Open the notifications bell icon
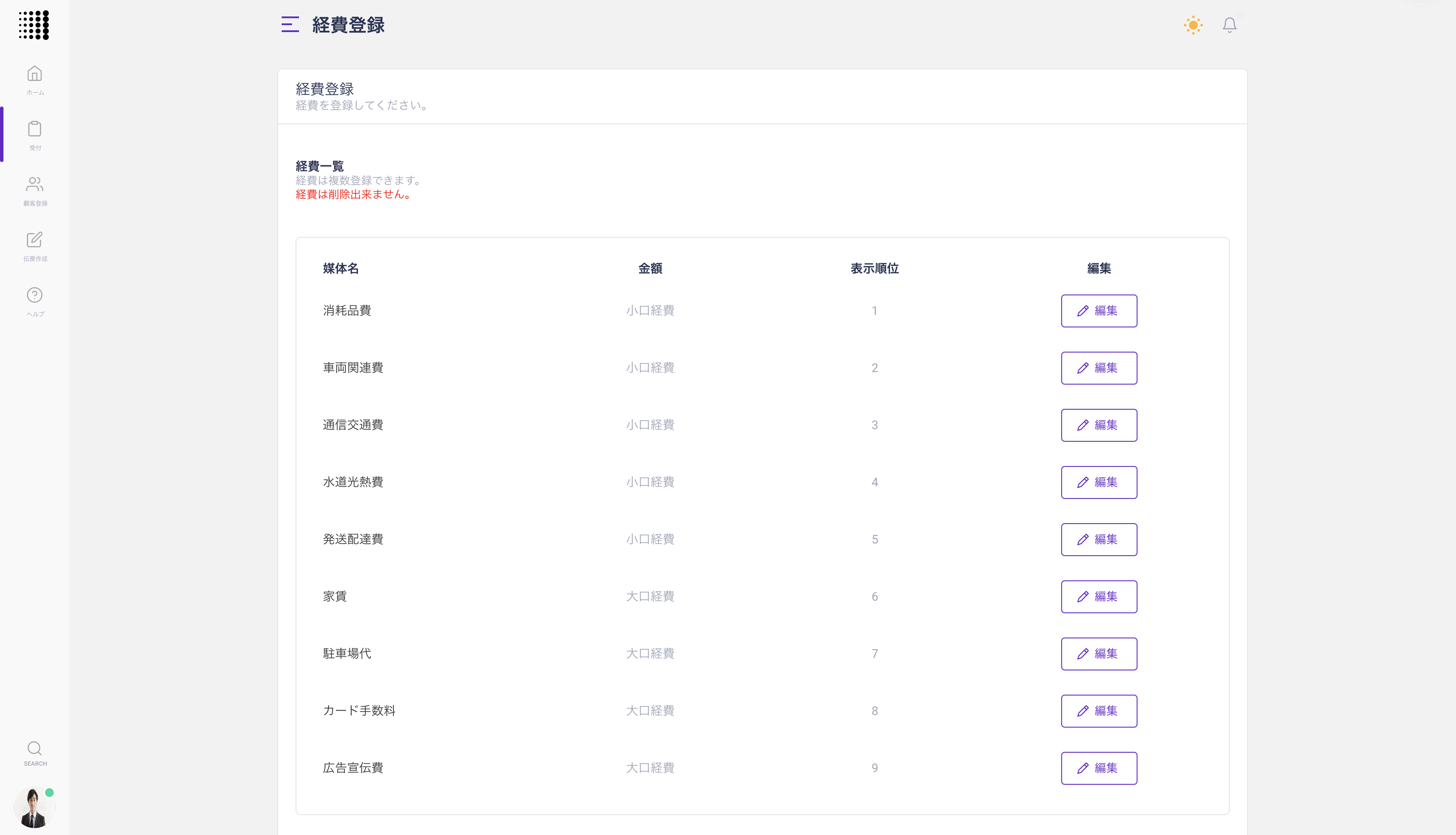Image resolution: width=1456 pixels, height=835 pixels. 1229,25
